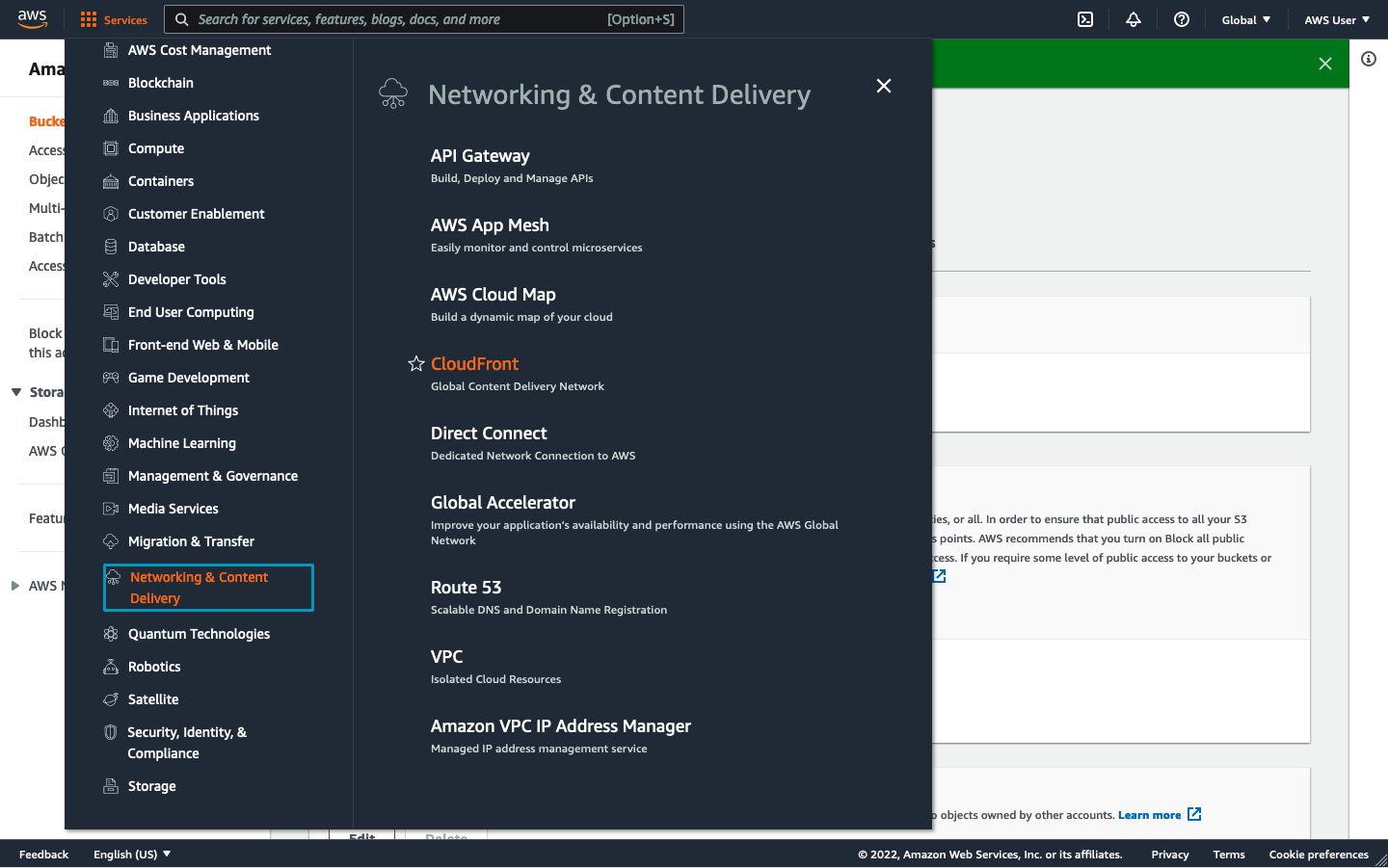Open the notifications bell
1388x868 pixels.
coord(1133,18)
